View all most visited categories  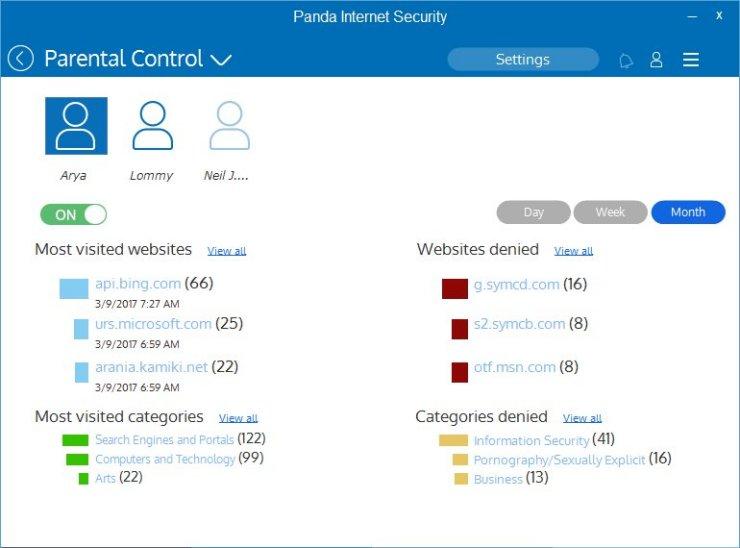tap(238, 418)
